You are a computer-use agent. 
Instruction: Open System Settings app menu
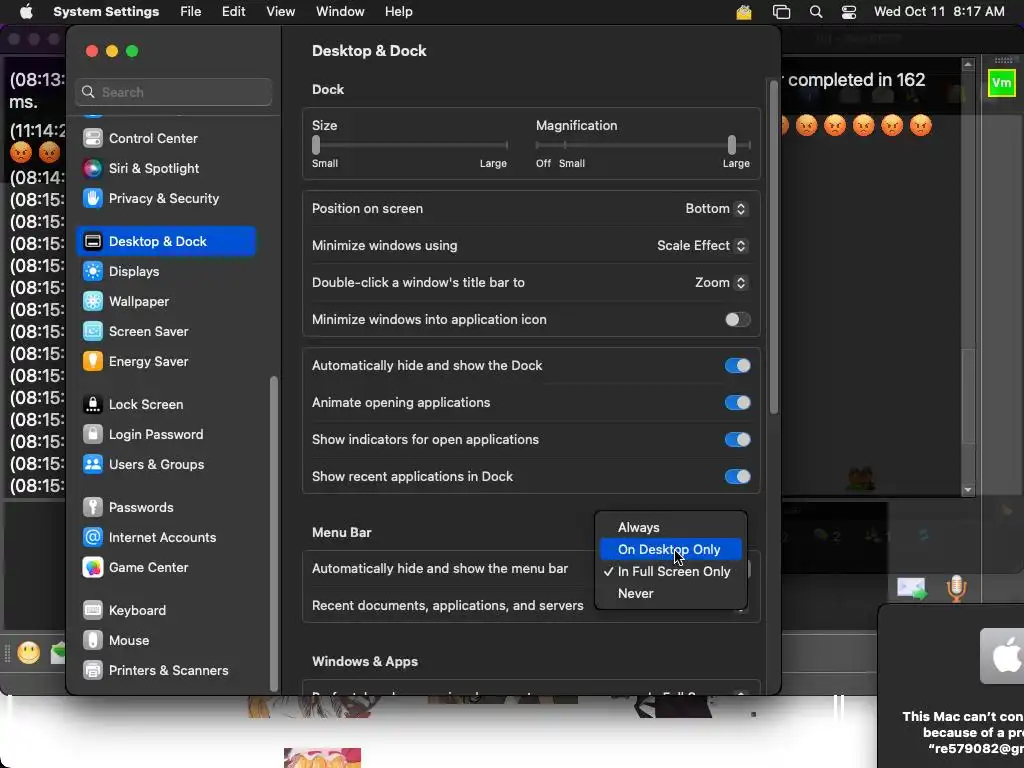pyautogui.click(x=106, y=12)
